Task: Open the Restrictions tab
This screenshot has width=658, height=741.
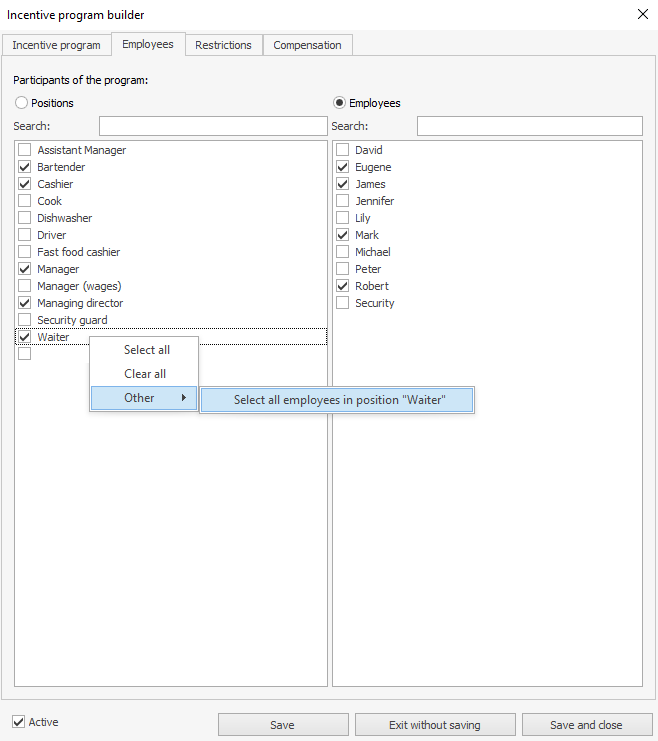Action: point(223,45)
